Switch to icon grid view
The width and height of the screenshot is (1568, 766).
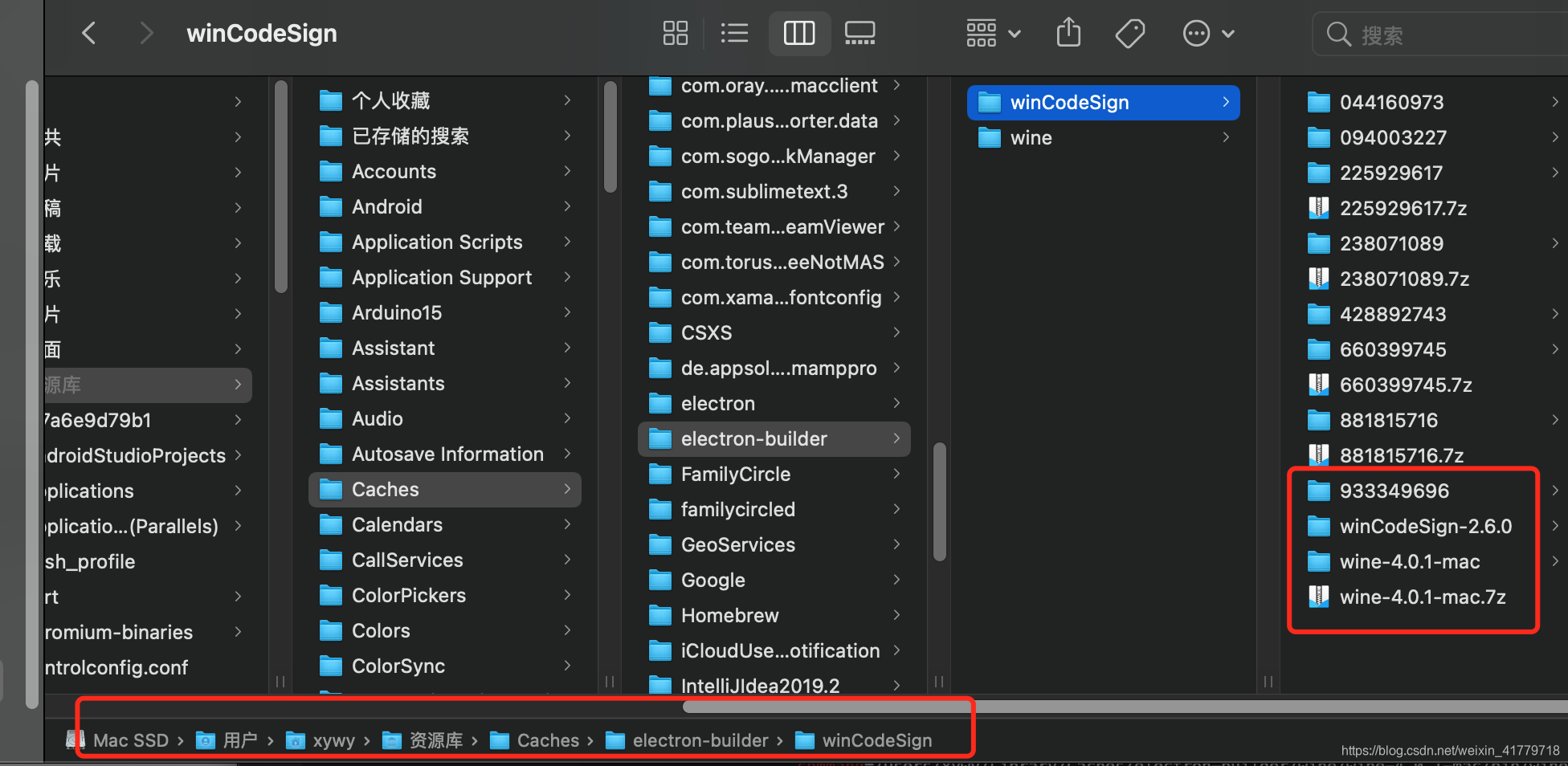click(676, 33)
